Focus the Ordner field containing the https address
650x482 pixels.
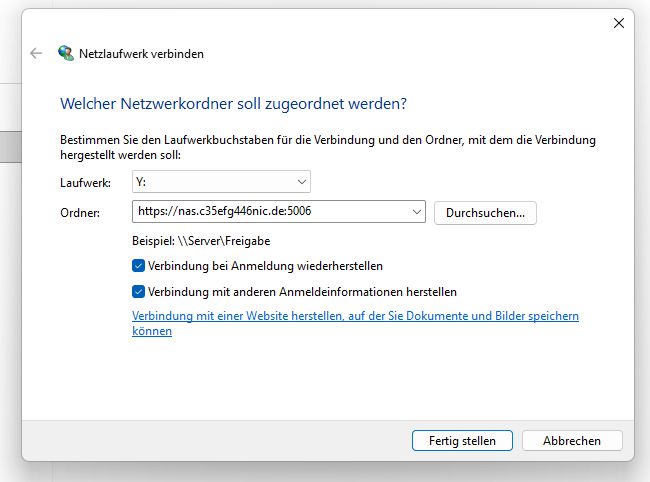tap(279, 212)
